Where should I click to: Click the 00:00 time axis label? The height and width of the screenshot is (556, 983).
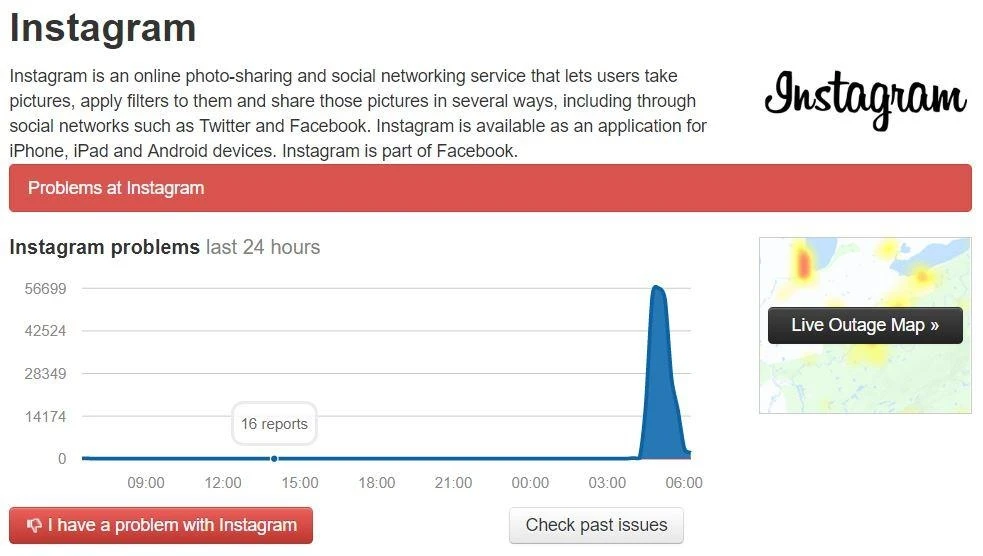(x=530, y=483)
